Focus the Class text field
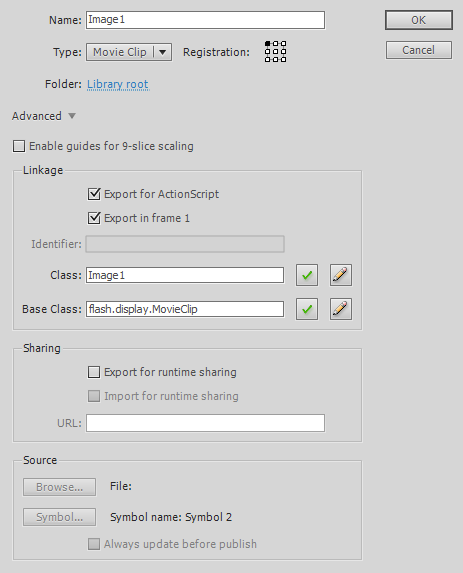The image size is (463, 573). coord(185,275)
